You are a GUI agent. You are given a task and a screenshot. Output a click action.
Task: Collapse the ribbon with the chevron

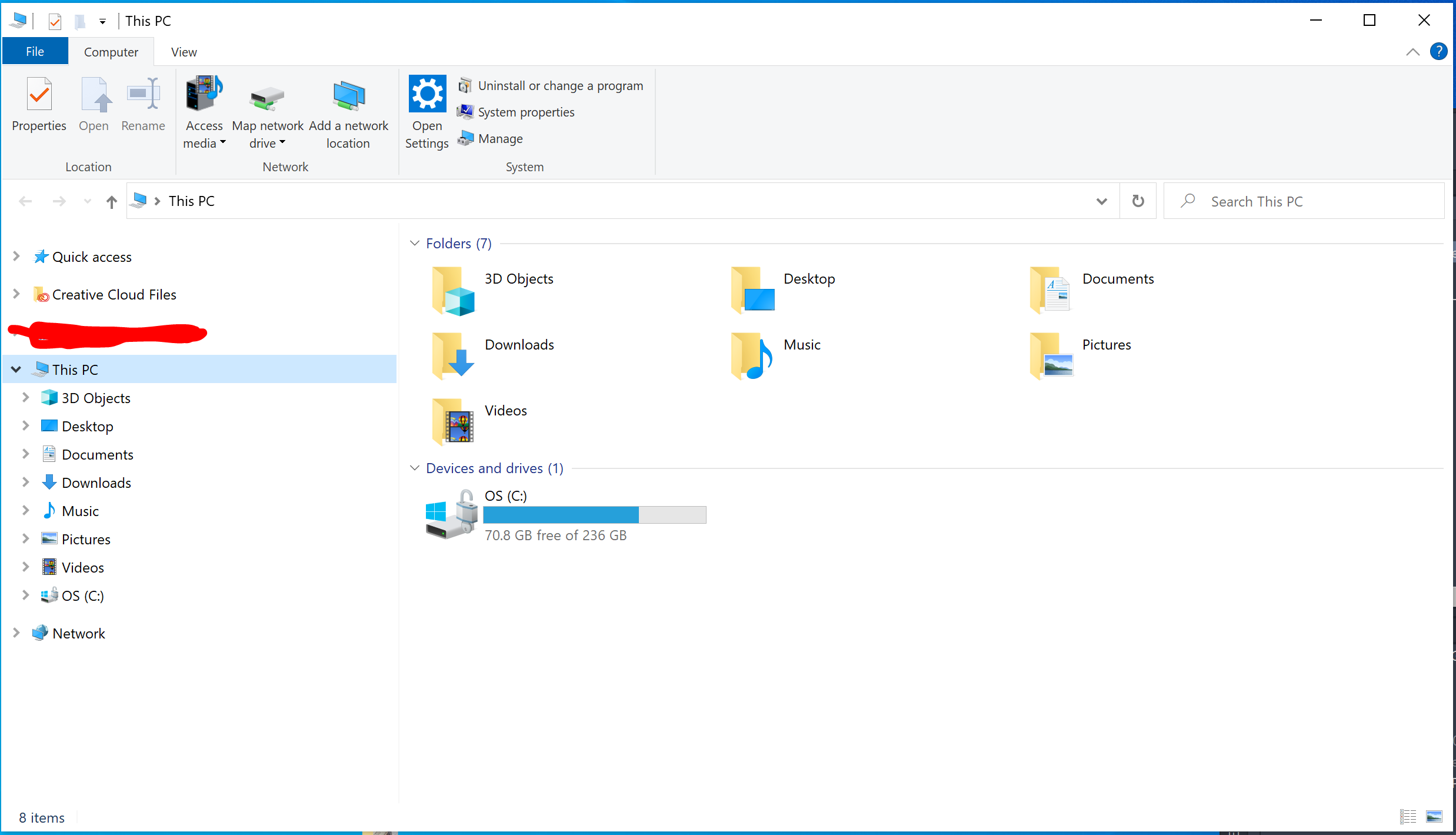(1412, 52)
